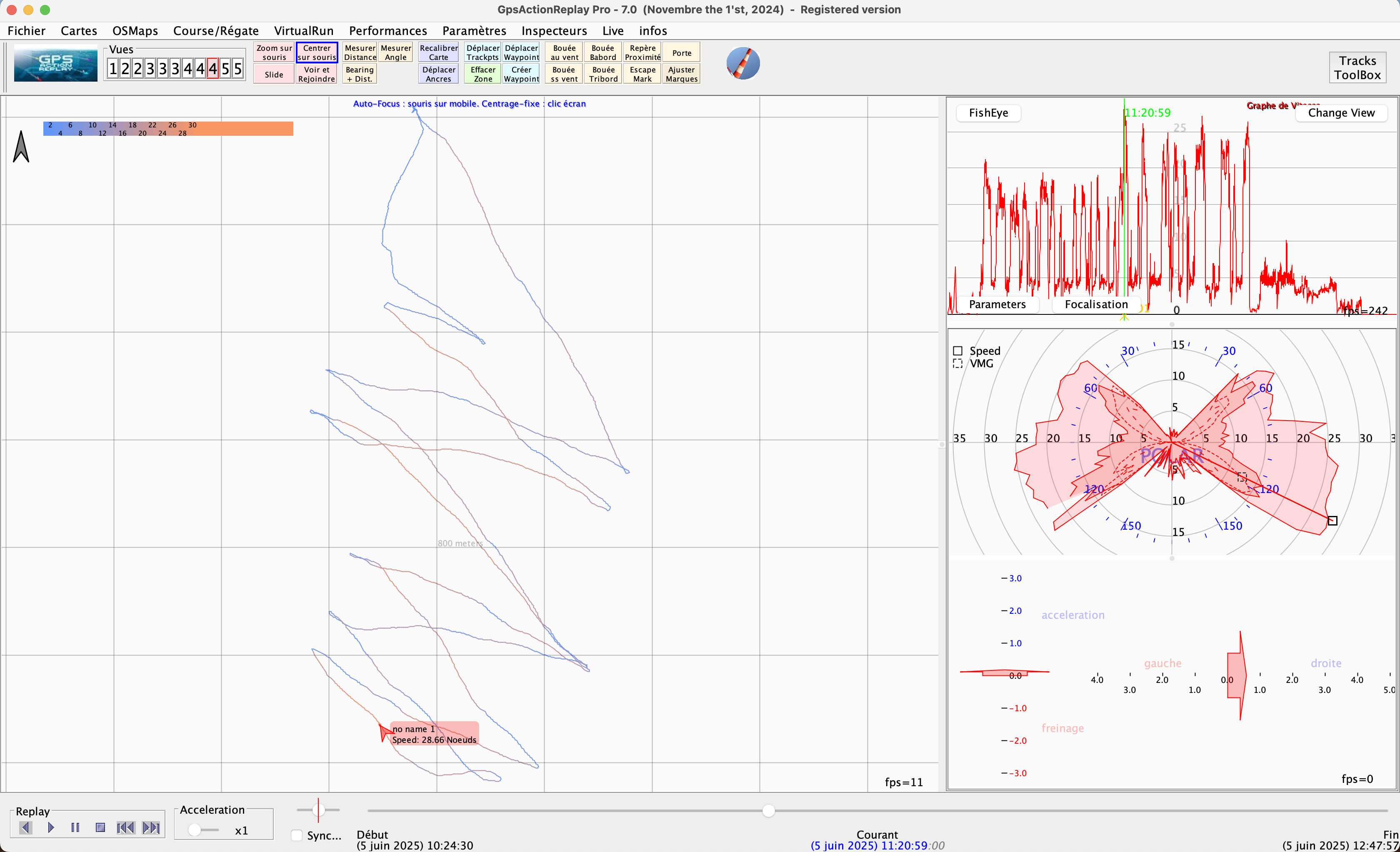
Task: Click Repère Proximité button
Action: point(642,52)
